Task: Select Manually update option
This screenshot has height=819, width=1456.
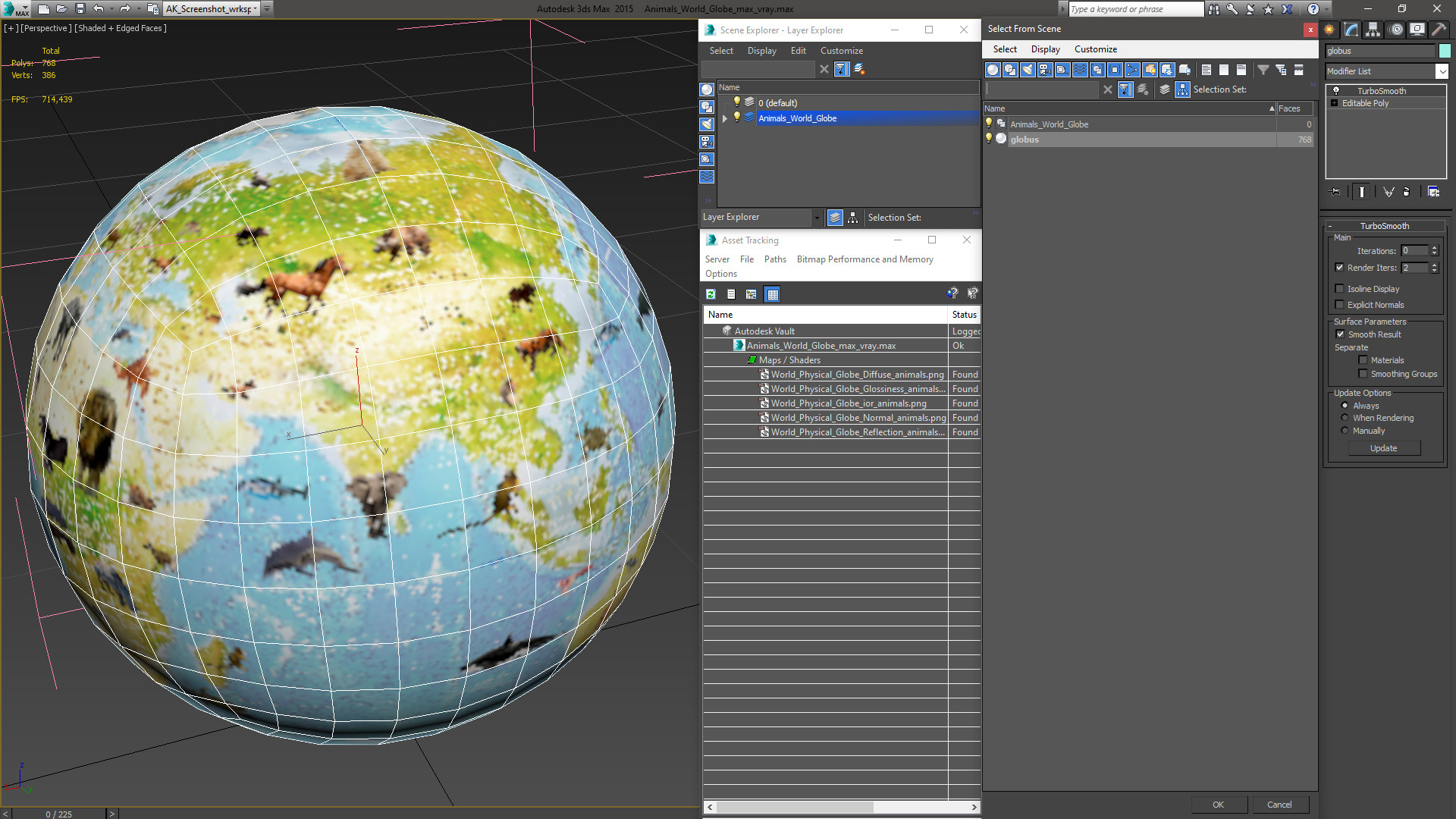Action: tap(1345, 431)
